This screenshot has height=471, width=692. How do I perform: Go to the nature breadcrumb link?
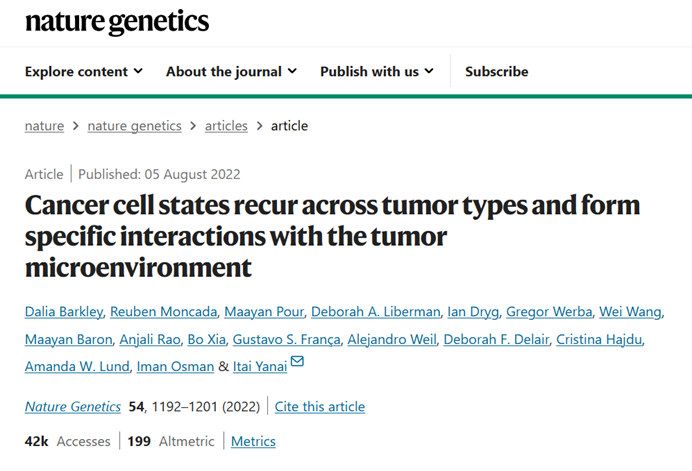(44, 126)
